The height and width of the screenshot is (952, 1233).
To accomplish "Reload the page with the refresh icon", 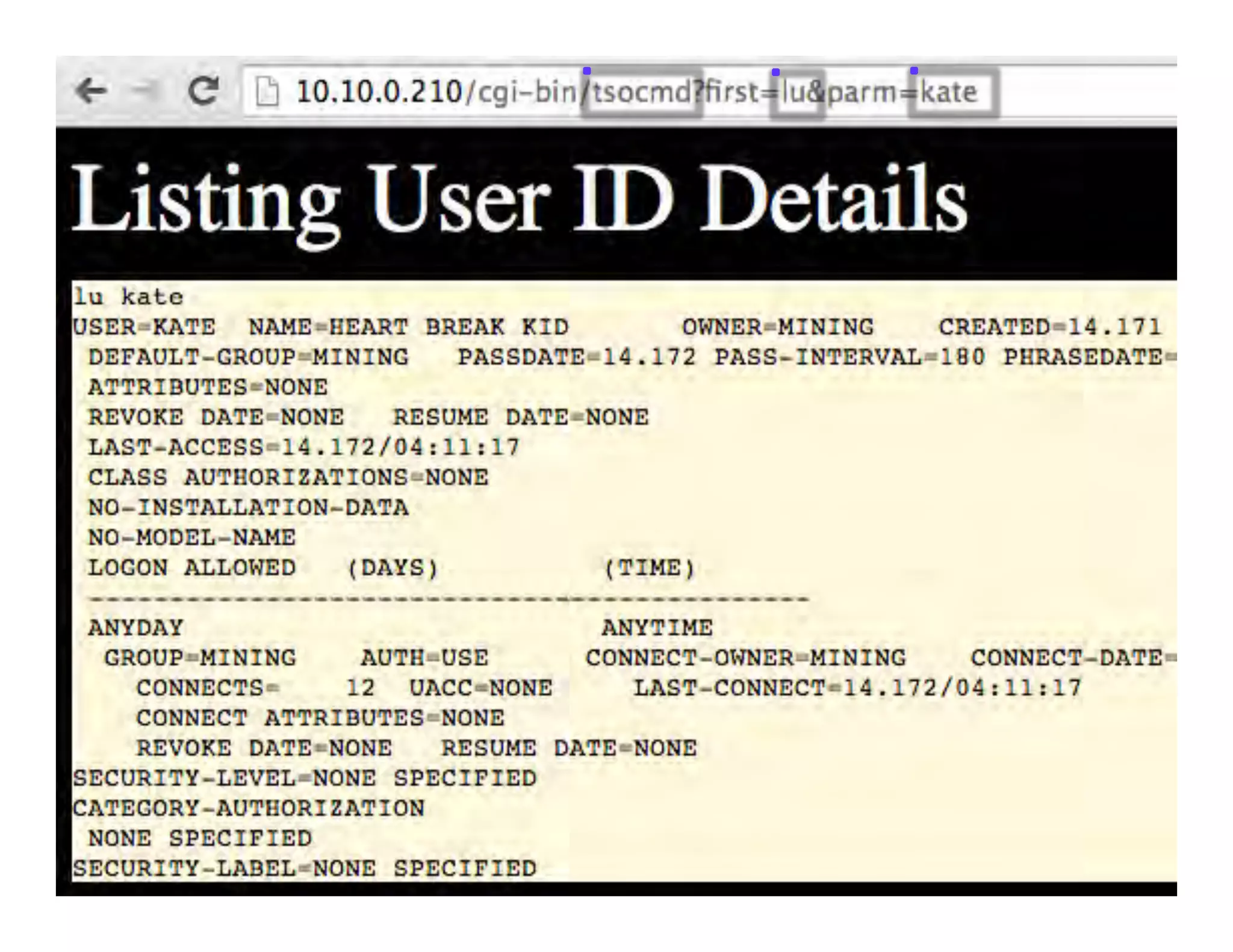I will pyautogui.click(x=203, y=91).
